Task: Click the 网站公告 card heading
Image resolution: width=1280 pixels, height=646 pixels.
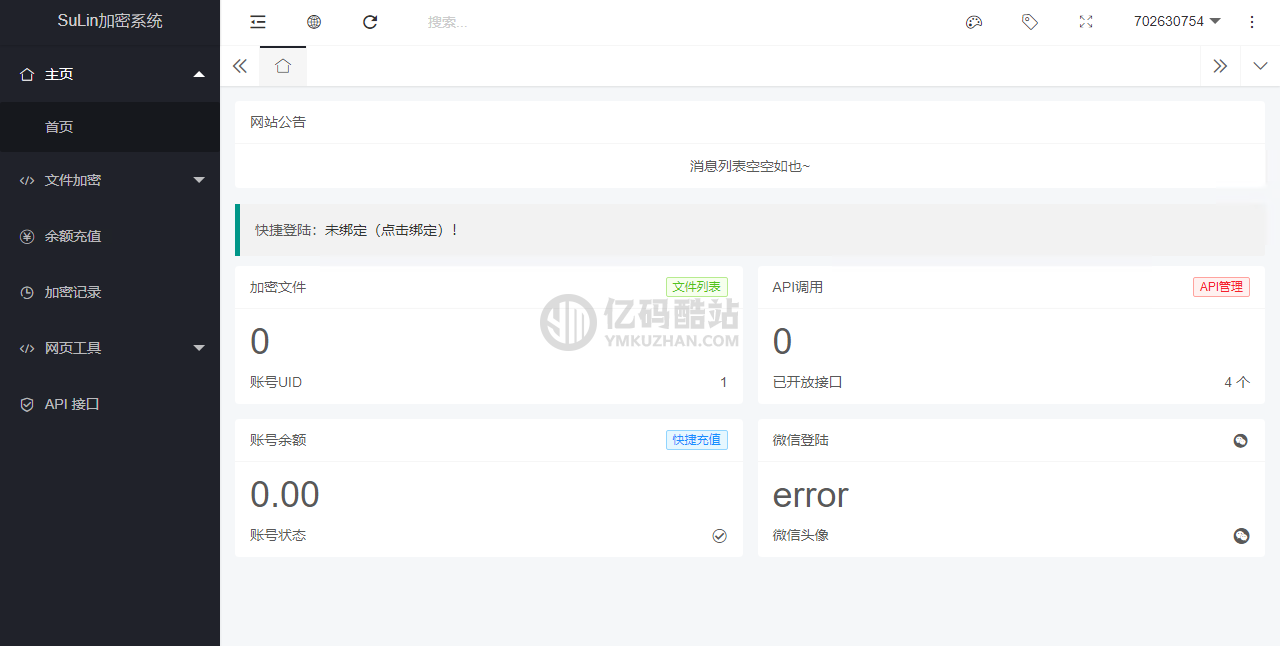Action: [x=278, y=122]
